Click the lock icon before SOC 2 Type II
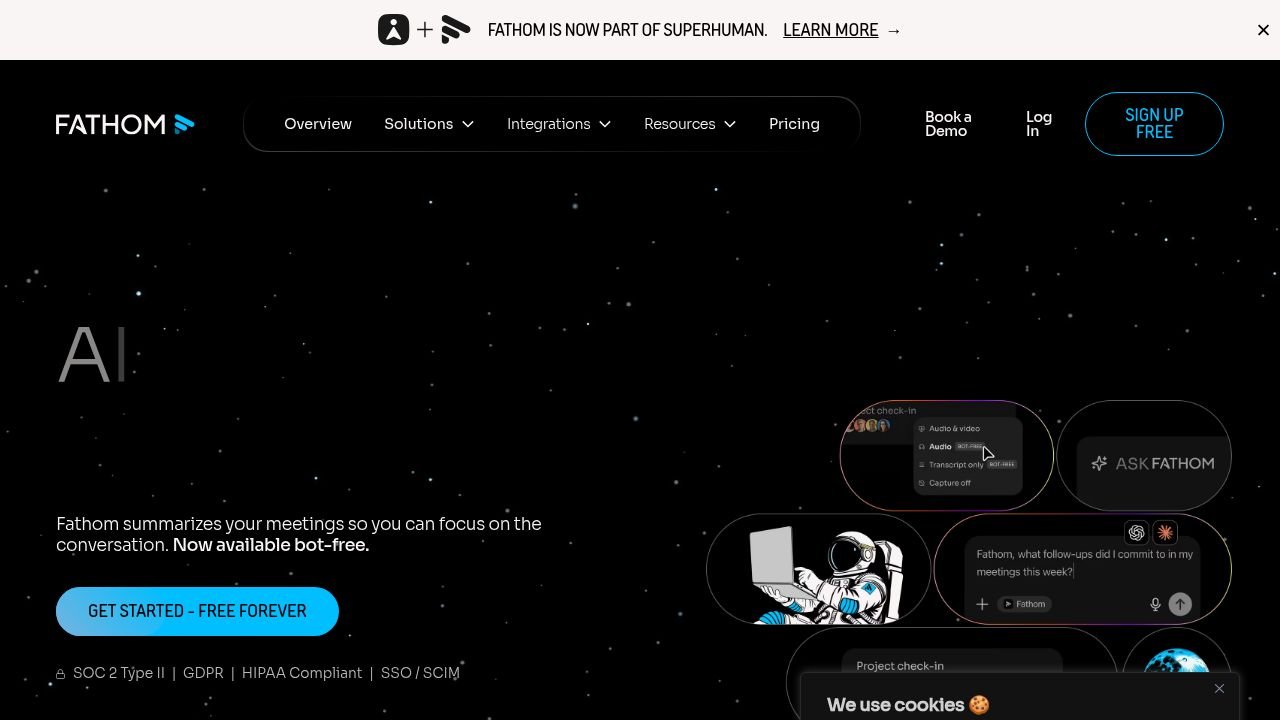The image size is (1280, 720). pyautogui.click(x=61, y=674)
